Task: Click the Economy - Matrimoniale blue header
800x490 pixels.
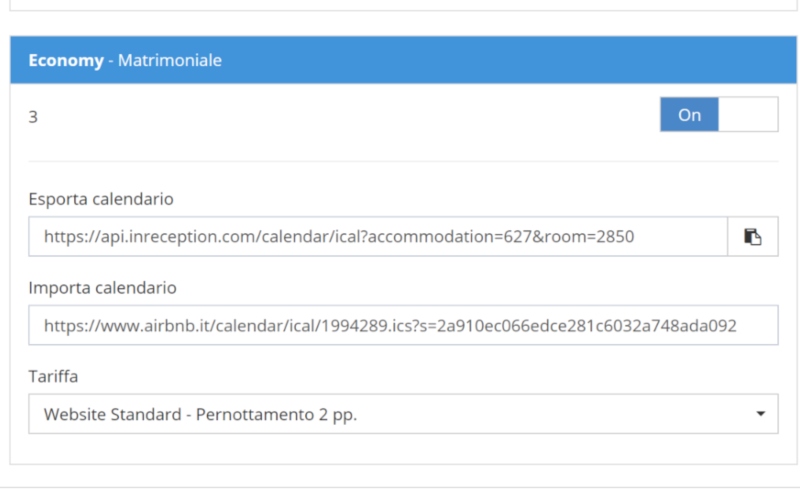Action: click(x=403, y=60)
